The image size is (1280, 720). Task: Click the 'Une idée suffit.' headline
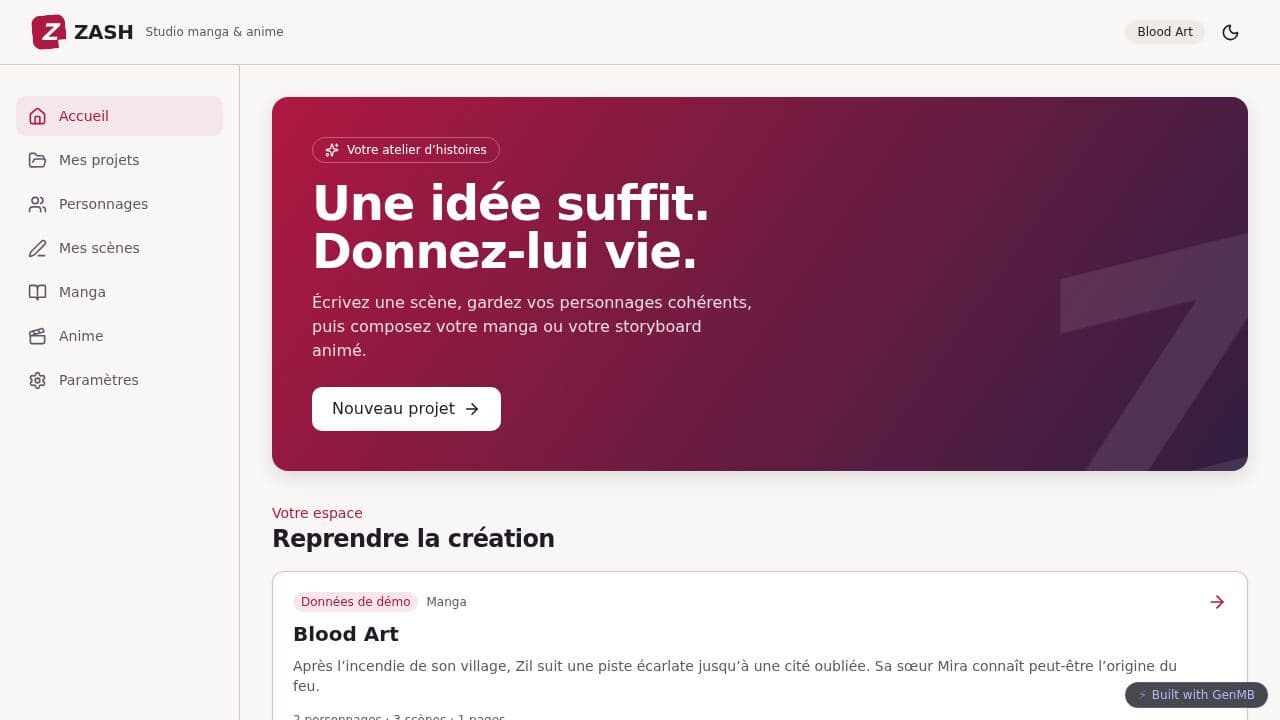pyautogui.click(x=511, y=204)
